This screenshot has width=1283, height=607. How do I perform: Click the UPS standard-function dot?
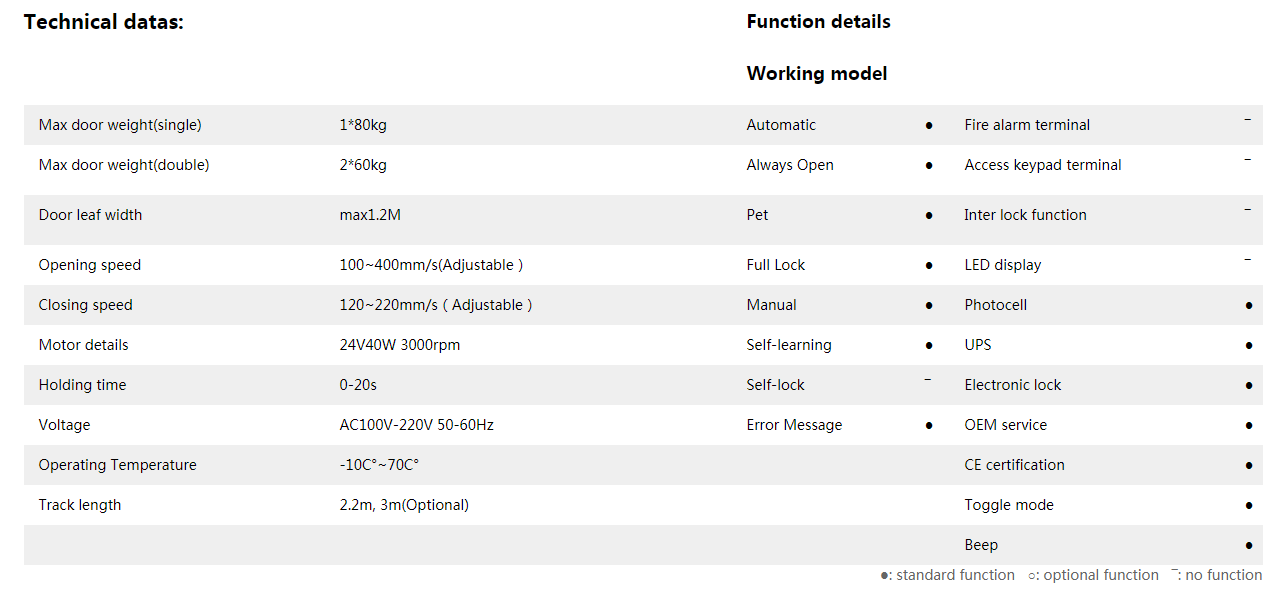[x=1249, y=346]
